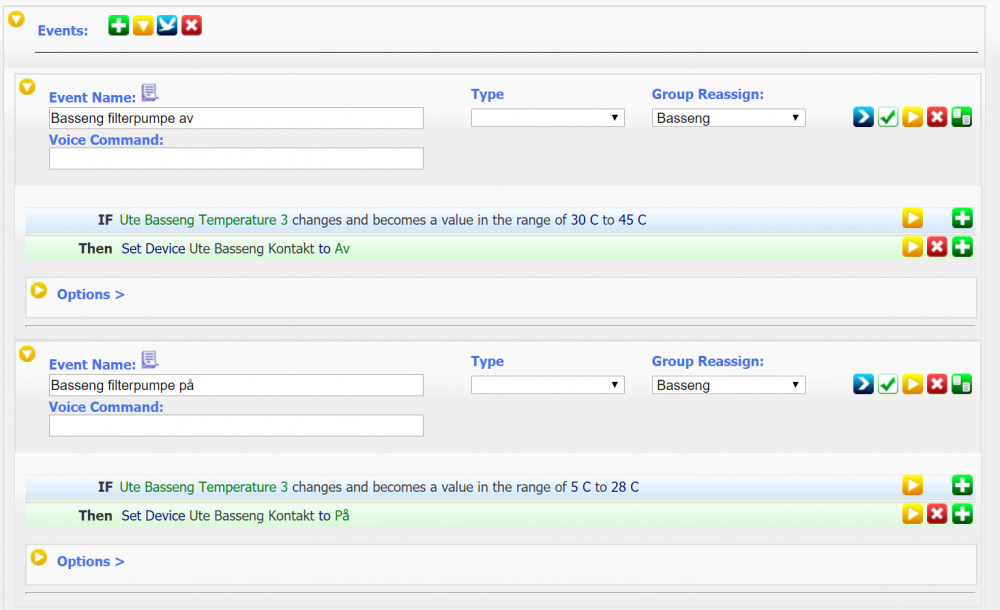This screenshot has width=1000, height=610.
Task: Run the 'Basseng filterpumpe av' event with yellow play icon
Action: coord(912,117)
